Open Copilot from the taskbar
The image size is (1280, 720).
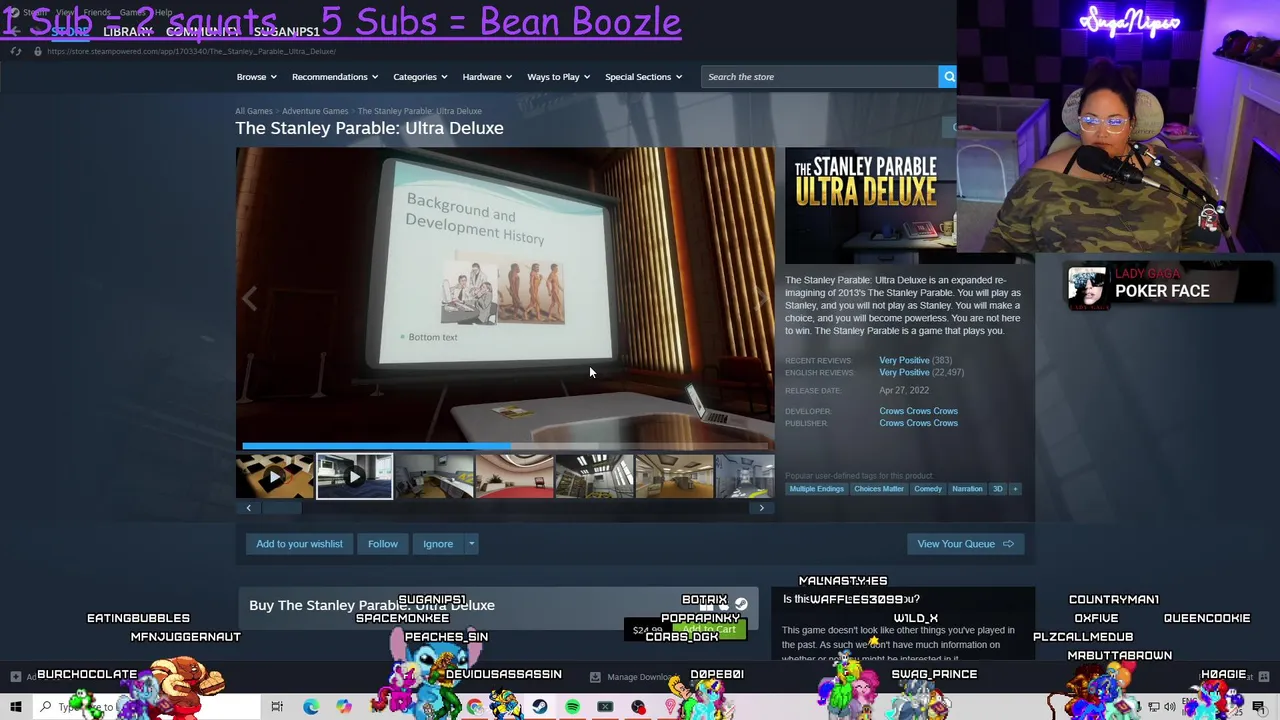click(x=344, y=707)
